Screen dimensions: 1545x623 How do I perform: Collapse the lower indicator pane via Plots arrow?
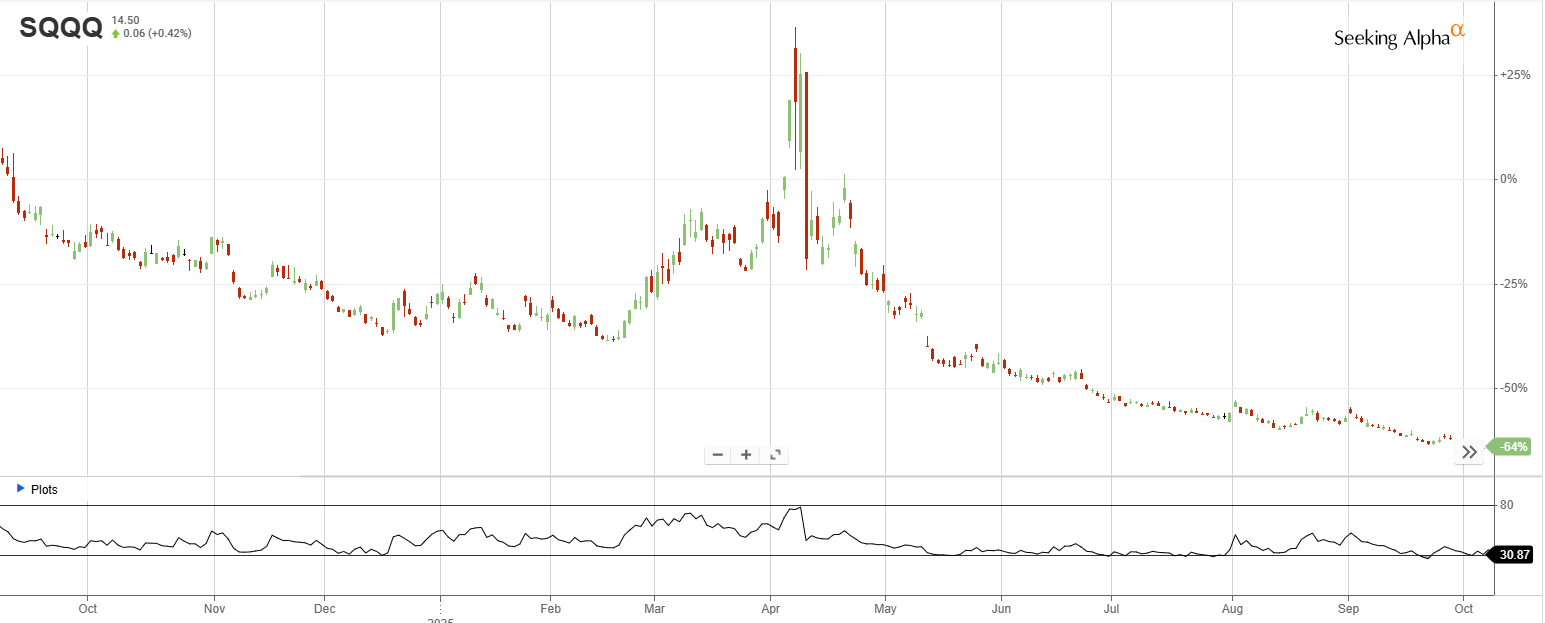coord(20,489)
